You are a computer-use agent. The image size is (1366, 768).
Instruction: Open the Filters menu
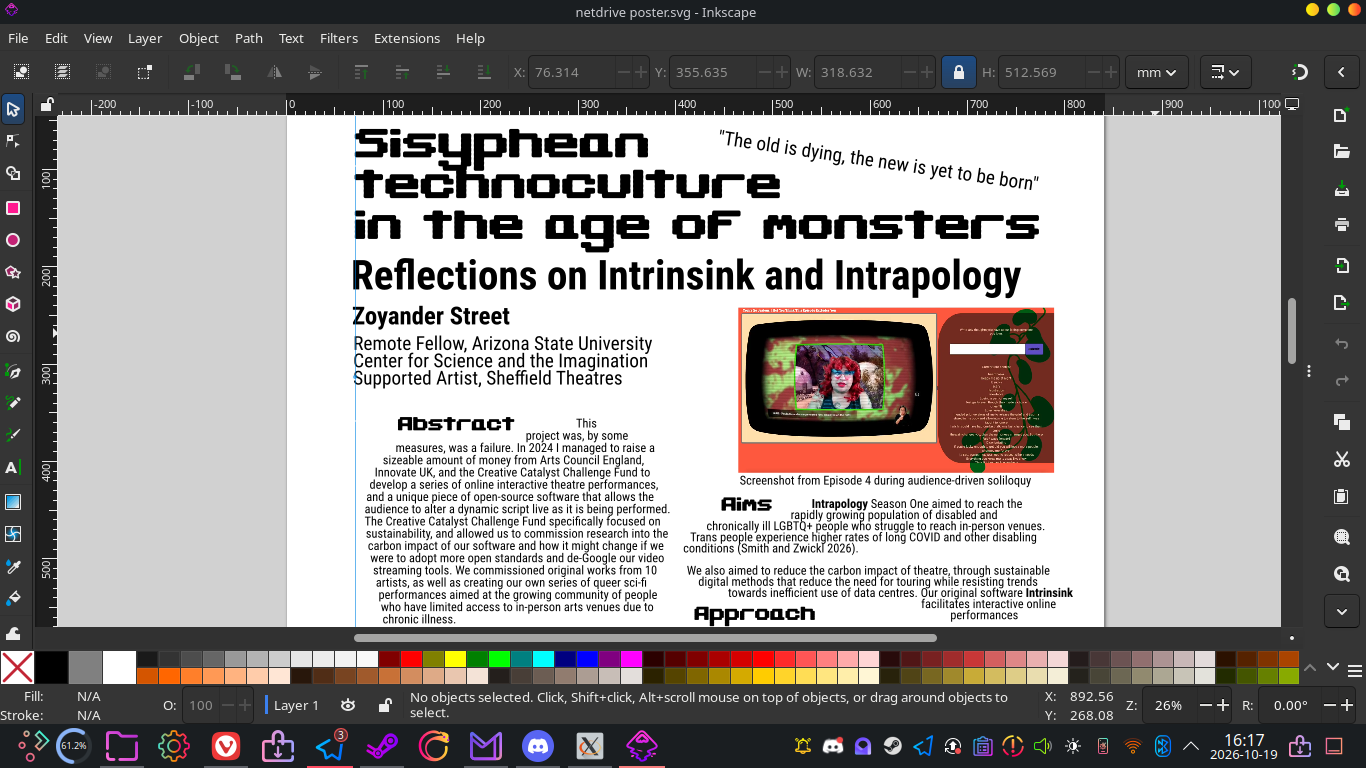[339, 38]
